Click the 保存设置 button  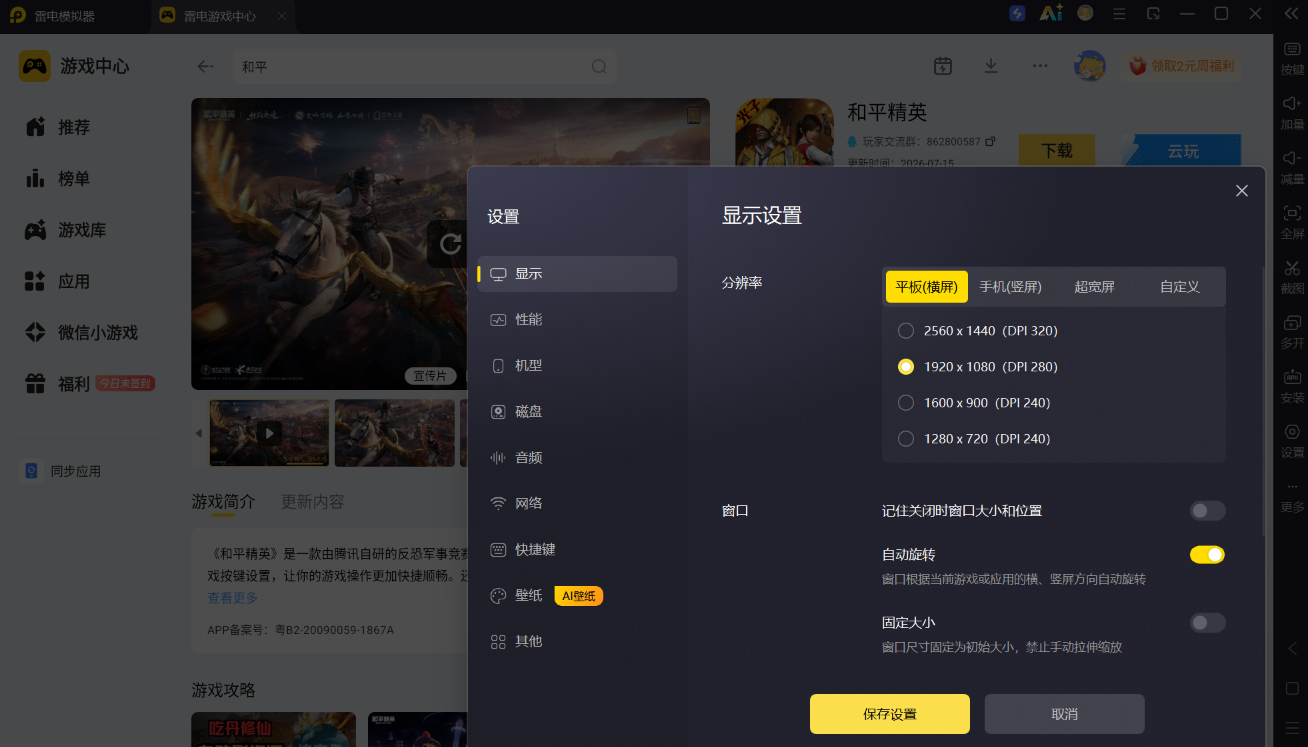click(890, 714)
